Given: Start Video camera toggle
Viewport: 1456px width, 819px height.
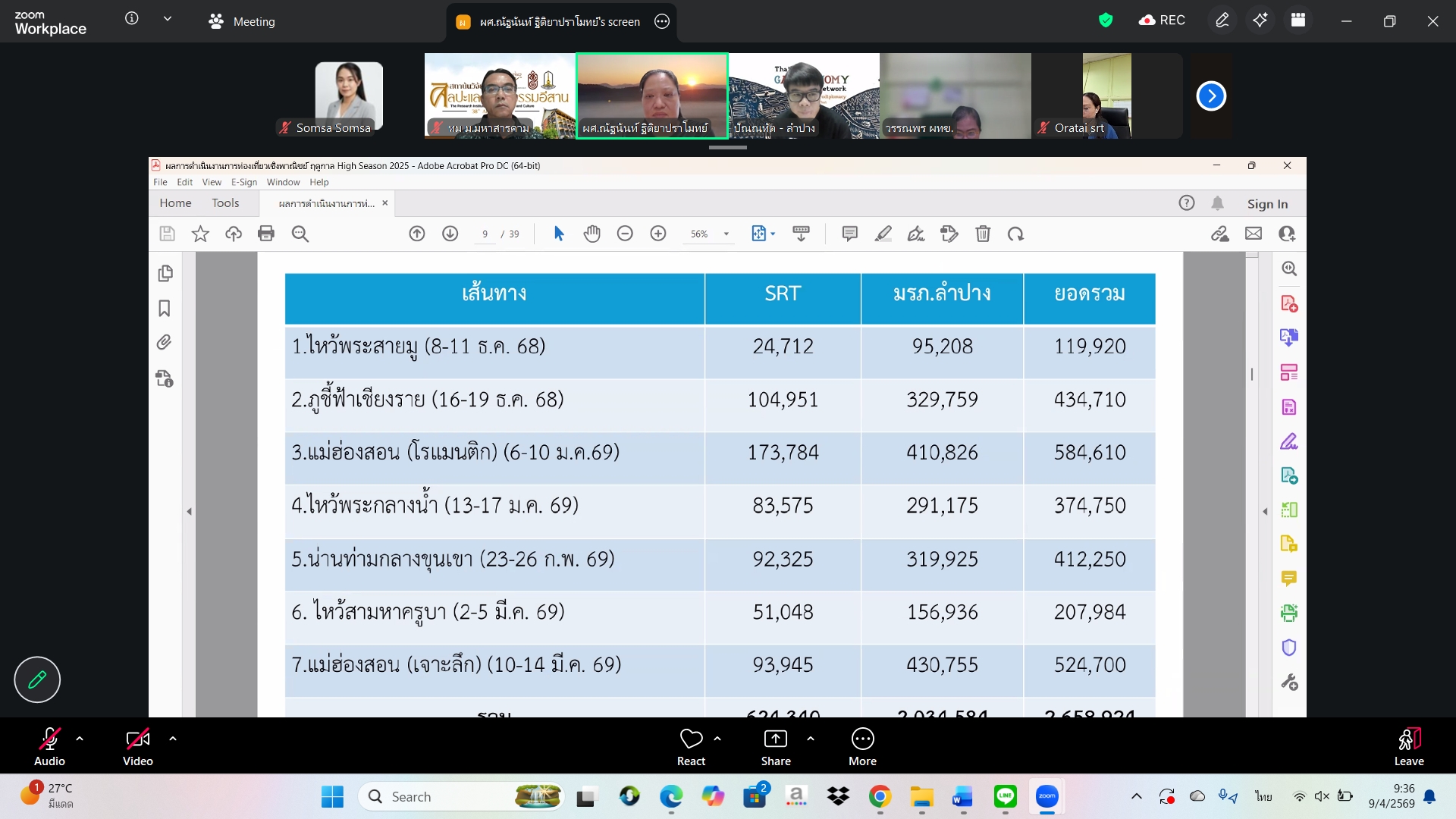Looking at the screenshot, I should click(x=137, y=739).
